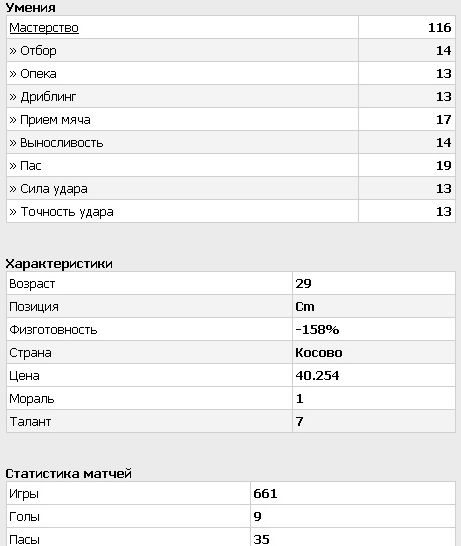Click the Игры count 661
Screen dimensions: 461x546
tap(265, 493)
